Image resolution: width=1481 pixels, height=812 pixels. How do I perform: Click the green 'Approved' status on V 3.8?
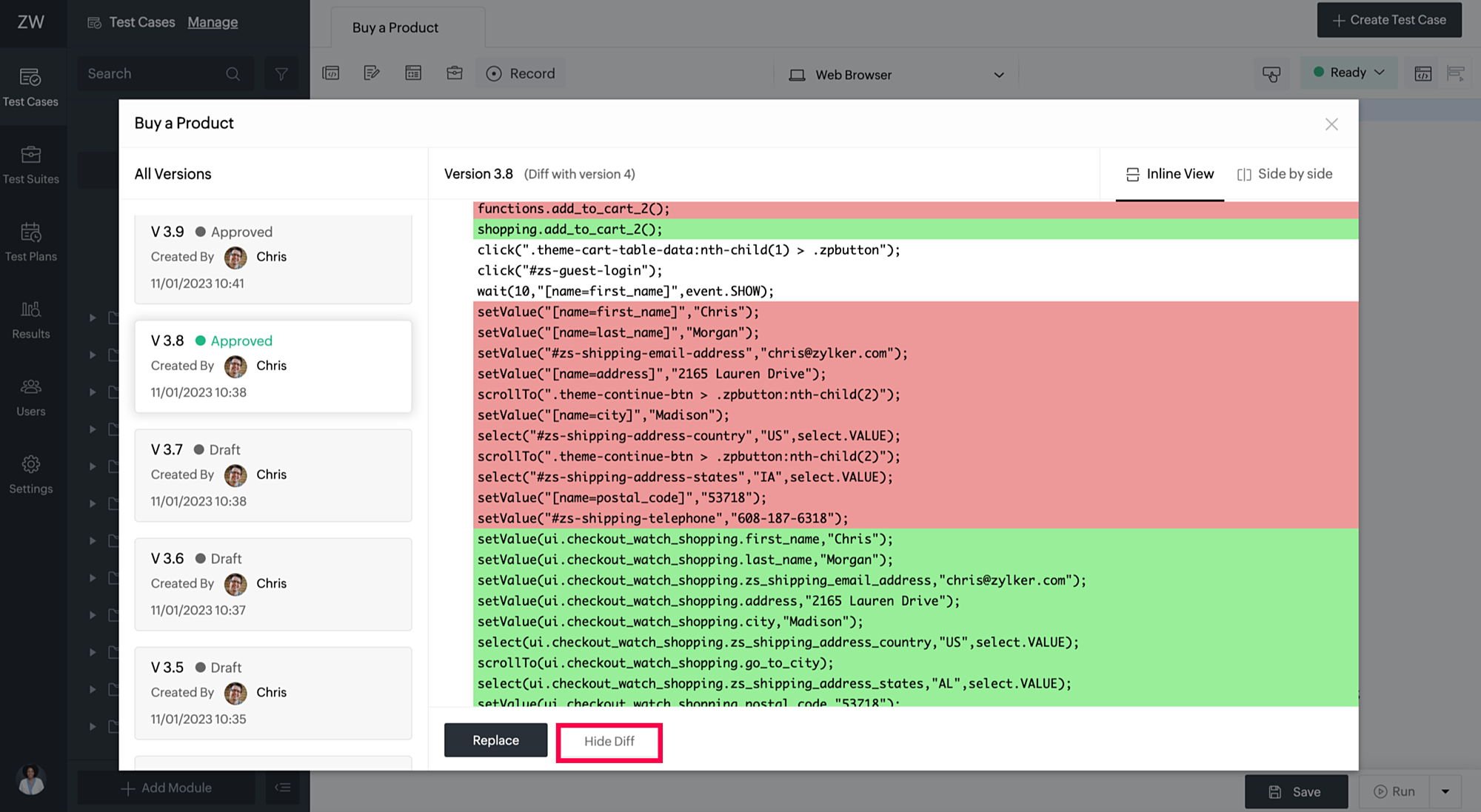(241, 341)
